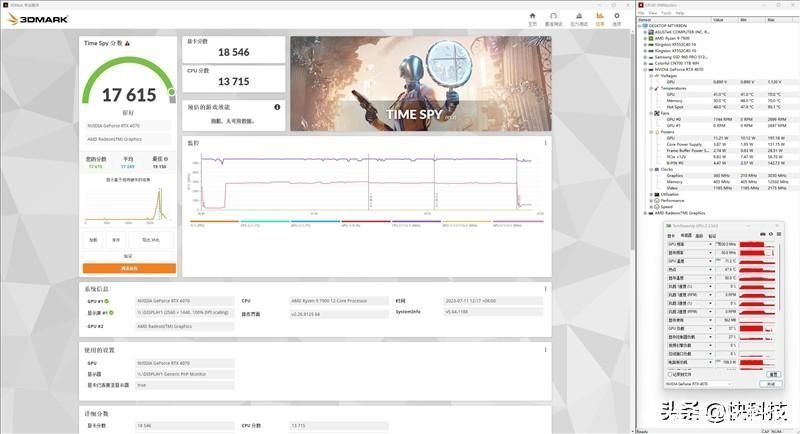
Task: Click green check icon next to display #1
Action: click(111, 313)
